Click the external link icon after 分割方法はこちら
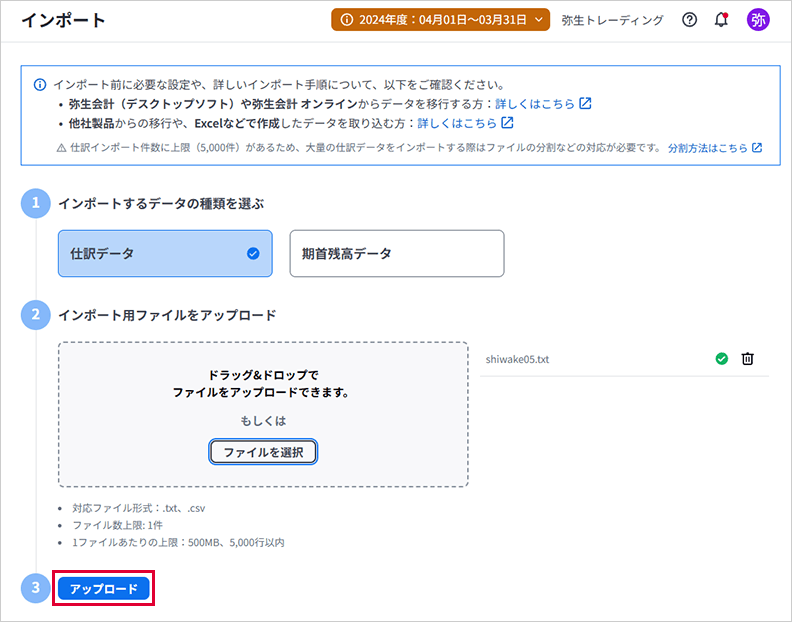The image size is (792, 622). (757, 148)
